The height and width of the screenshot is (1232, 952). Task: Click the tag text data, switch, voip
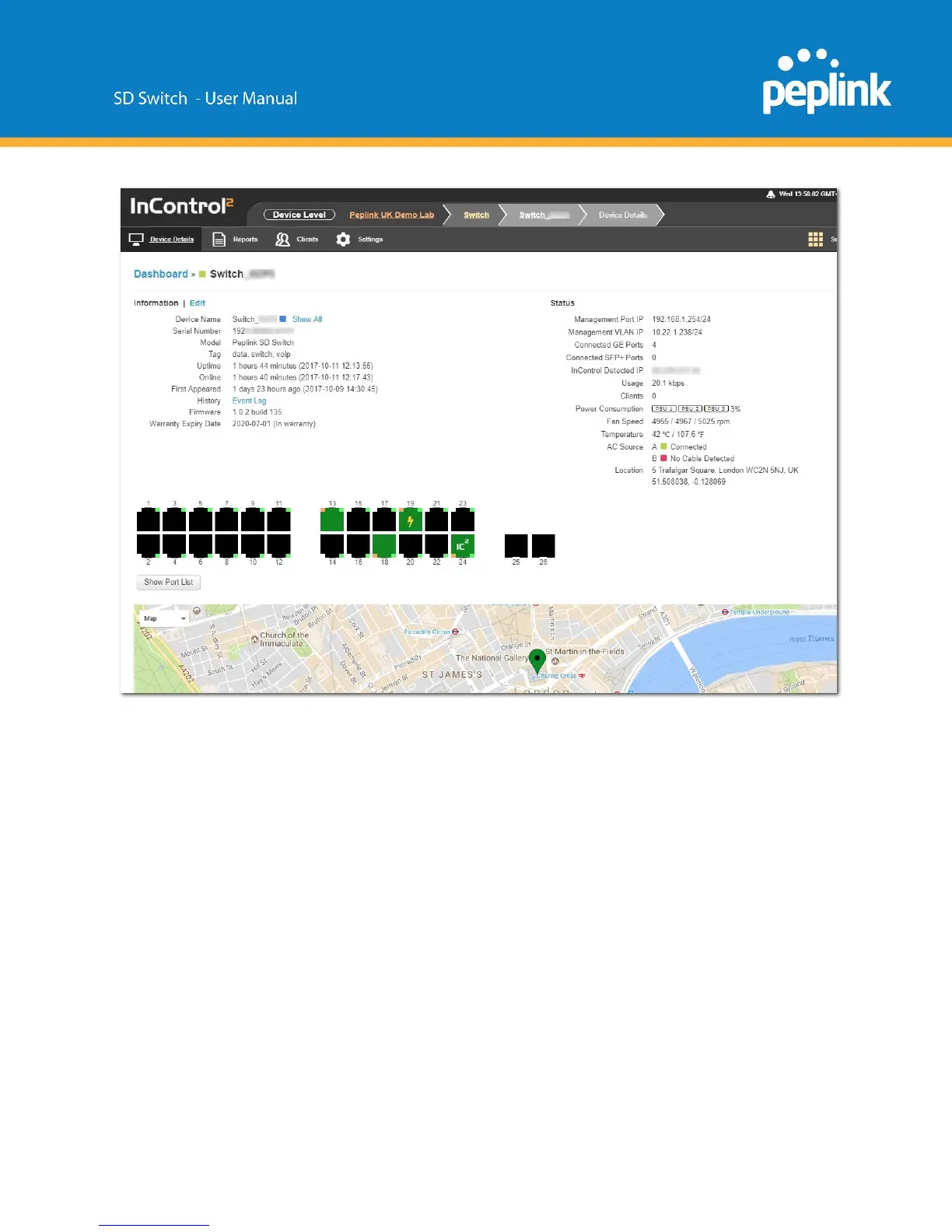(261, 354)
